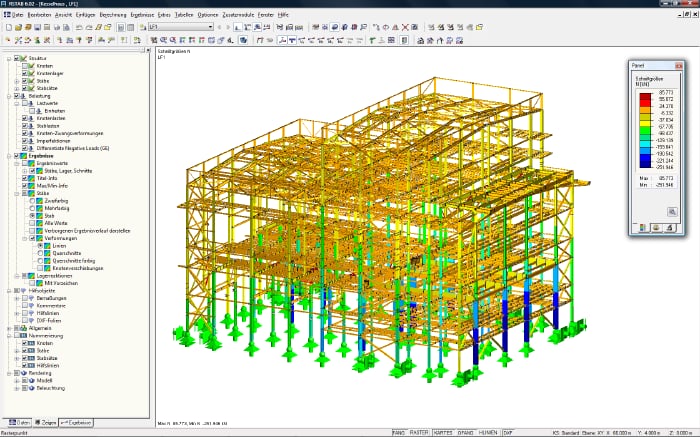
Task: Toggle the Knotenlasten checkbox
Action: click(x=25, y=118)
